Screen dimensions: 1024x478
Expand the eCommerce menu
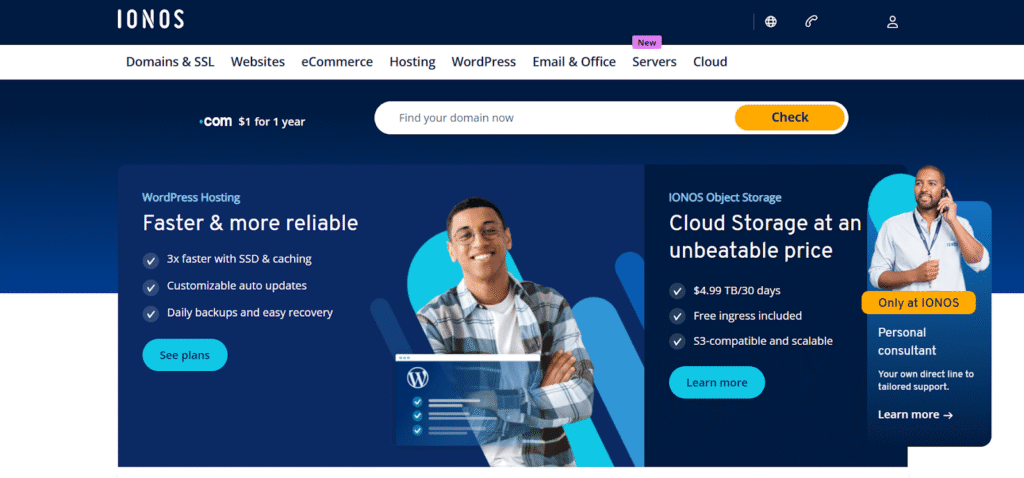pos(337,62)
